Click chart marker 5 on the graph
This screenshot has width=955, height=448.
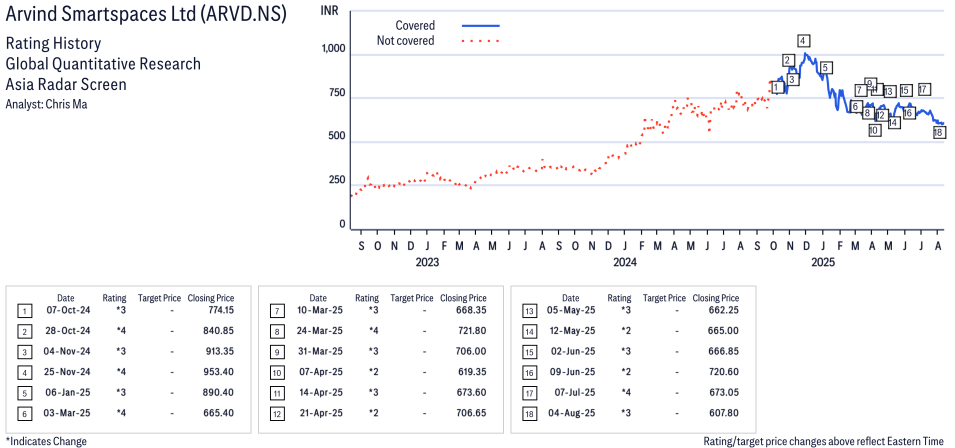(x=826, y=68)
